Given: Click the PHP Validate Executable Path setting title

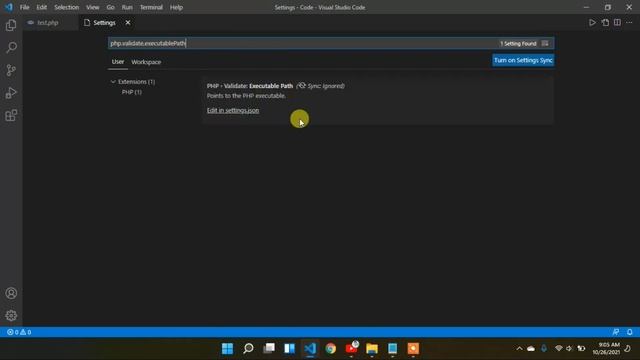Looking at the screenshot, I should click(x=250, y=86).
